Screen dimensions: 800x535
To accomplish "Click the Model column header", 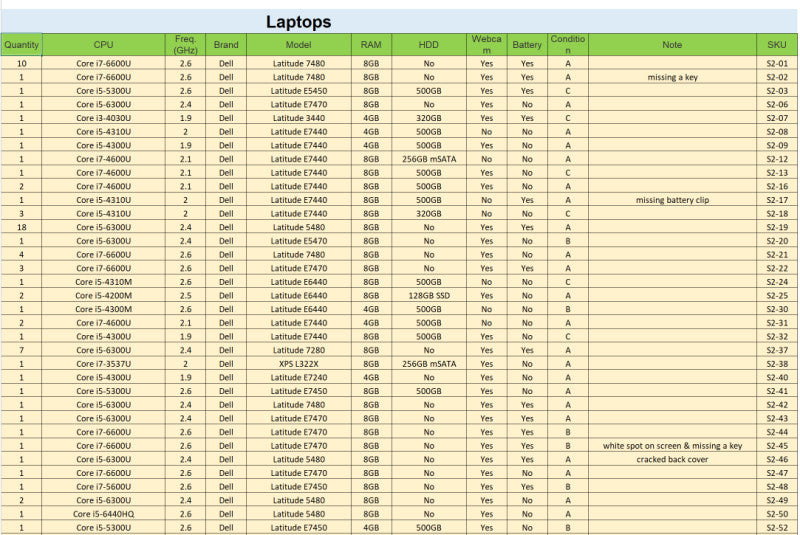I will pos(299,45).
